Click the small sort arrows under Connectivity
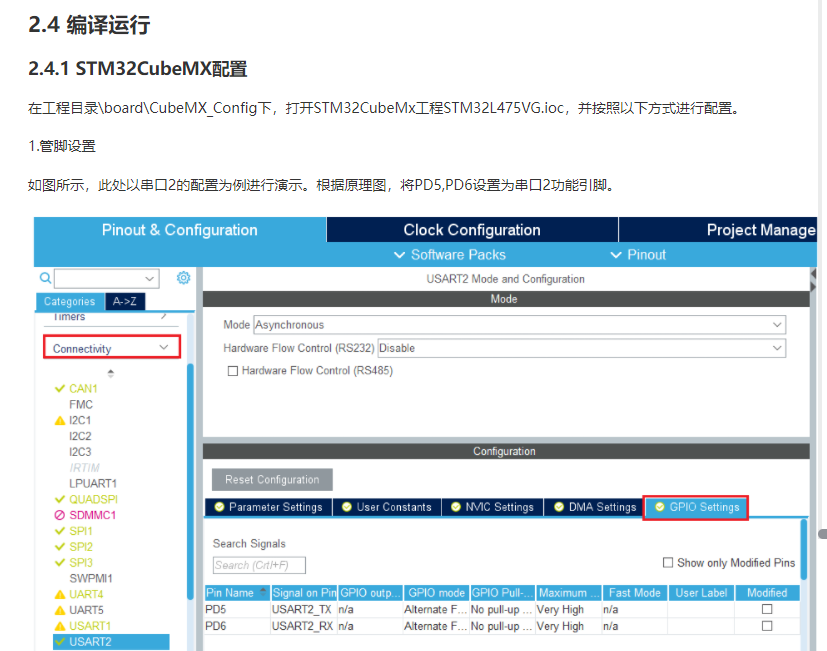This screenshot has width=827, height=651. point(110,373)
